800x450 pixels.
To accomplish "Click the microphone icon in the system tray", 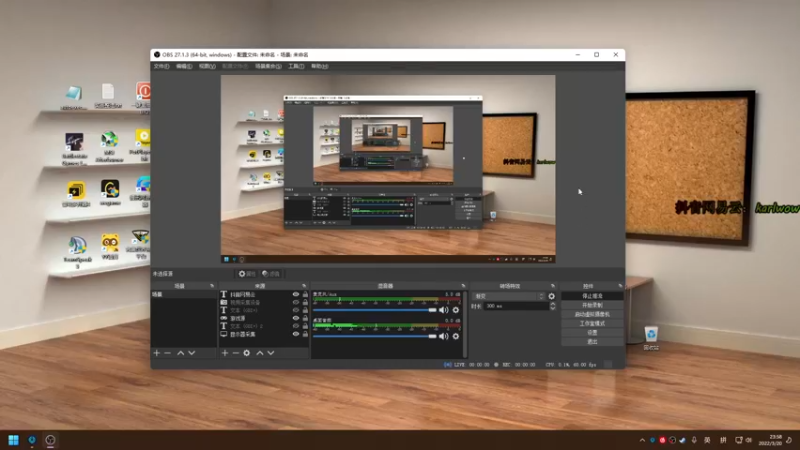I will tap(694, 440).
